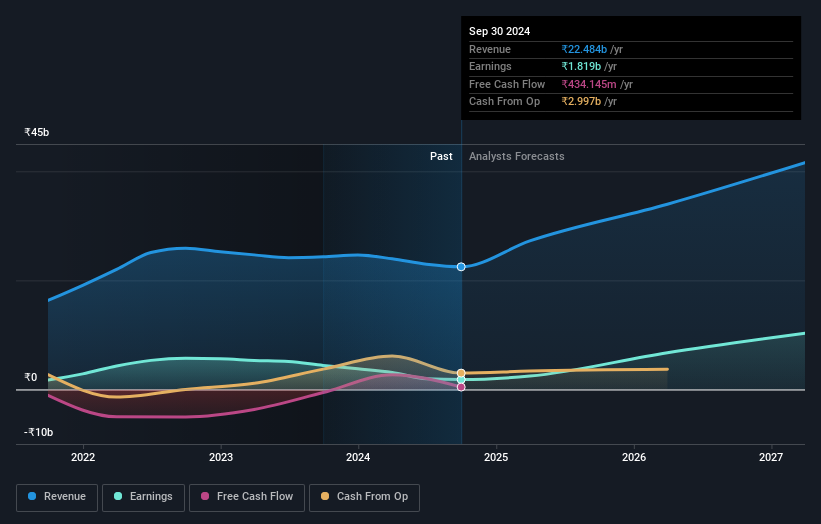Click the 2026 x-axis label

[x=634, y=458]
